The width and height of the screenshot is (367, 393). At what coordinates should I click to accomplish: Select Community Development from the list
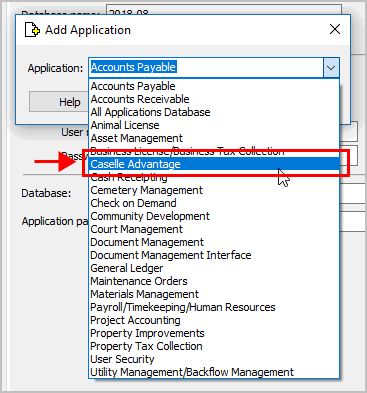tap(214, 216)
